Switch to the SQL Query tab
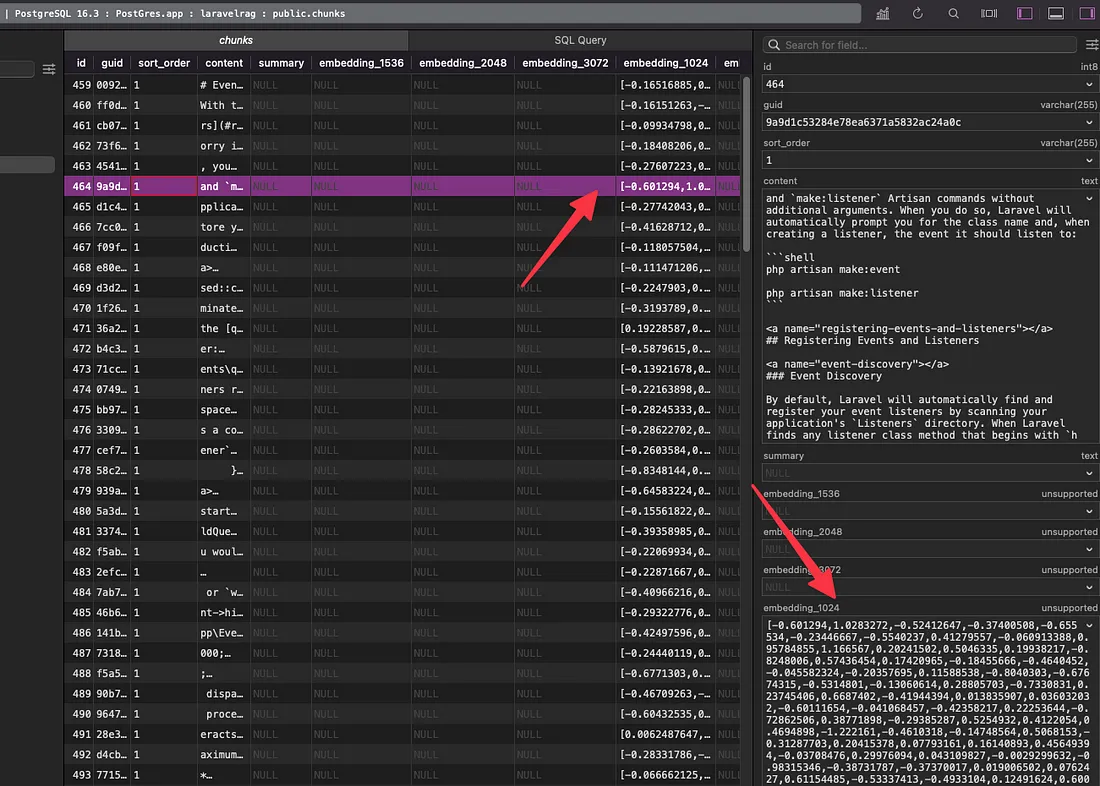The image size is (1100, 786). point(580,40)
